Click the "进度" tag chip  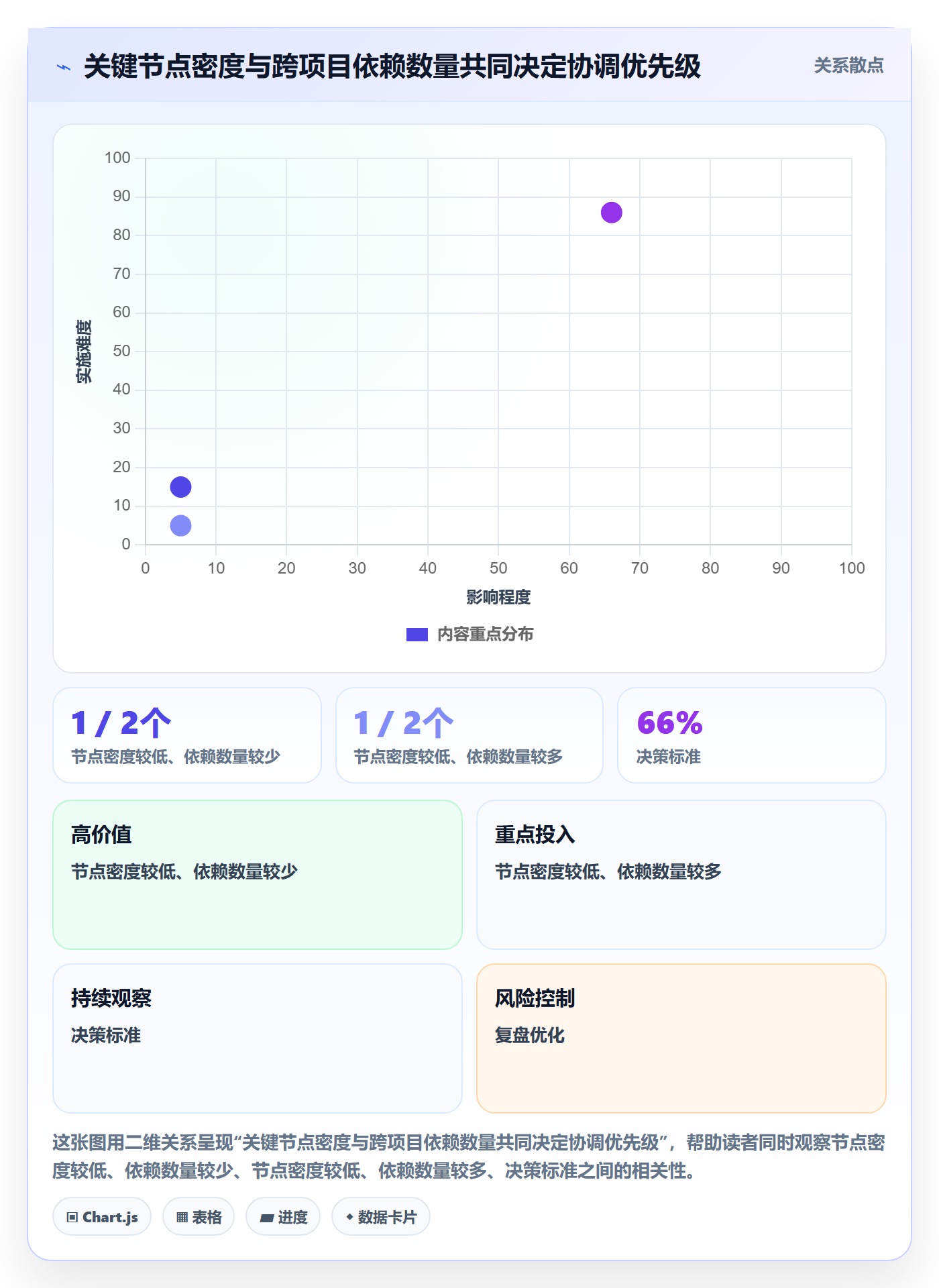point(283,1217)
